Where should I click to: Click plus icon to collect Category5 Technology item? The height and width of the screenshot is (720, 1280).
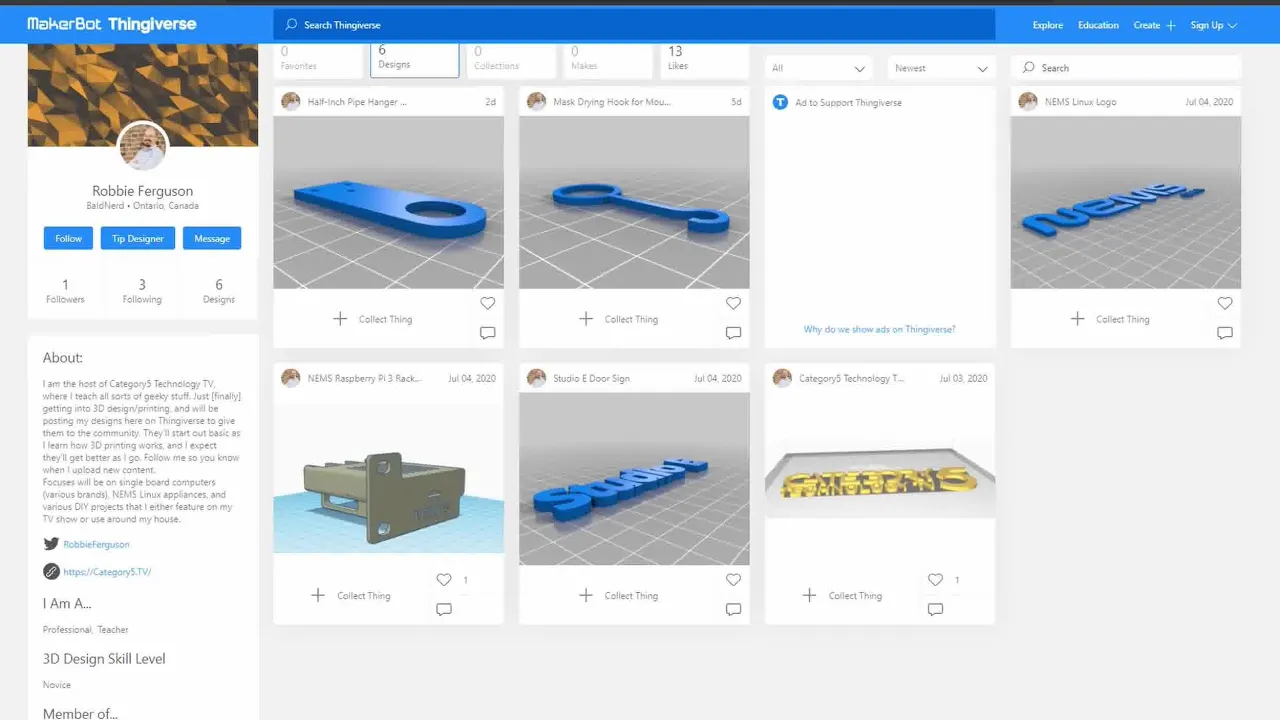tap(810, 595)
